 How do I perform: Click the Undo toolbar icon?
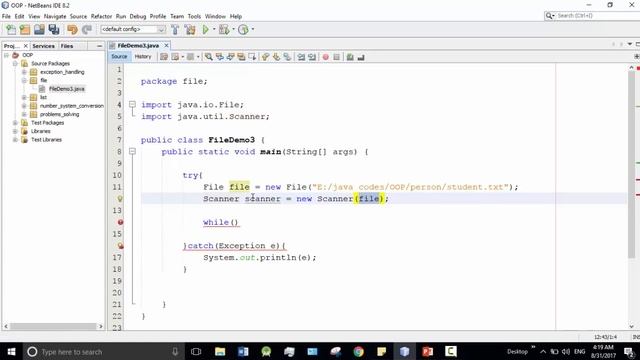[x=72, y=29]
